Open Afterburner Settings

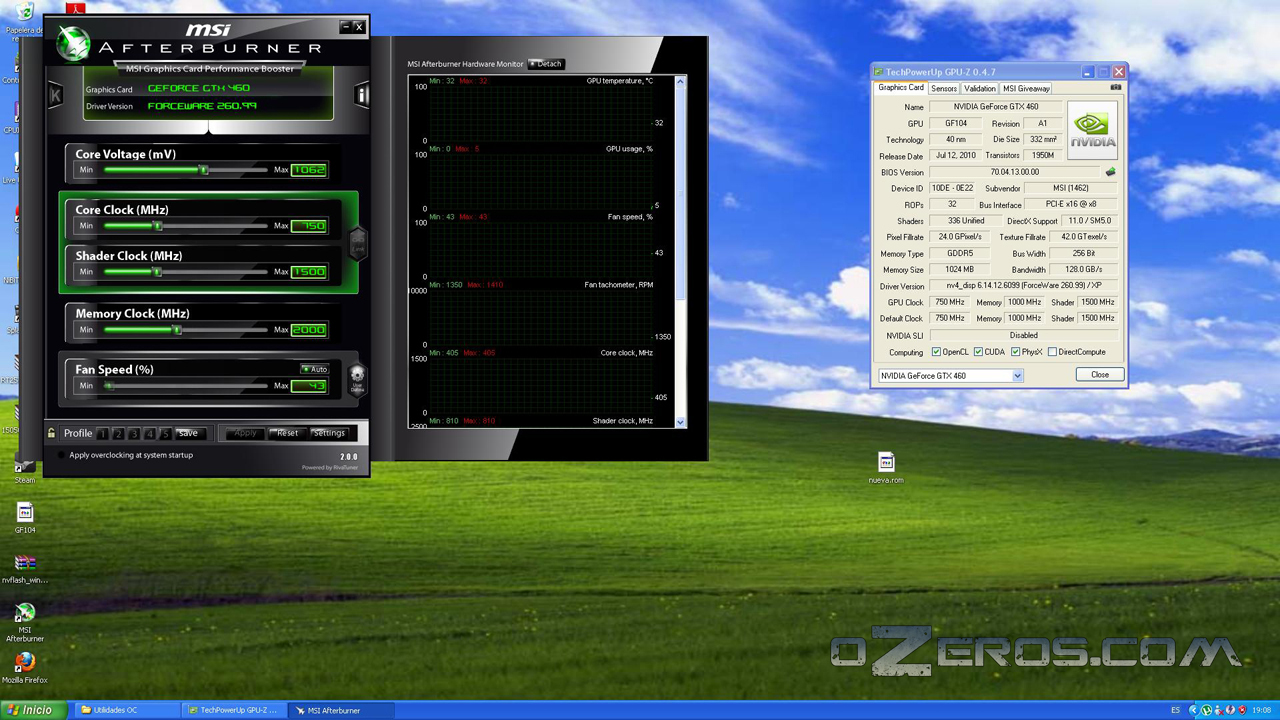click(x=328, y=433)
